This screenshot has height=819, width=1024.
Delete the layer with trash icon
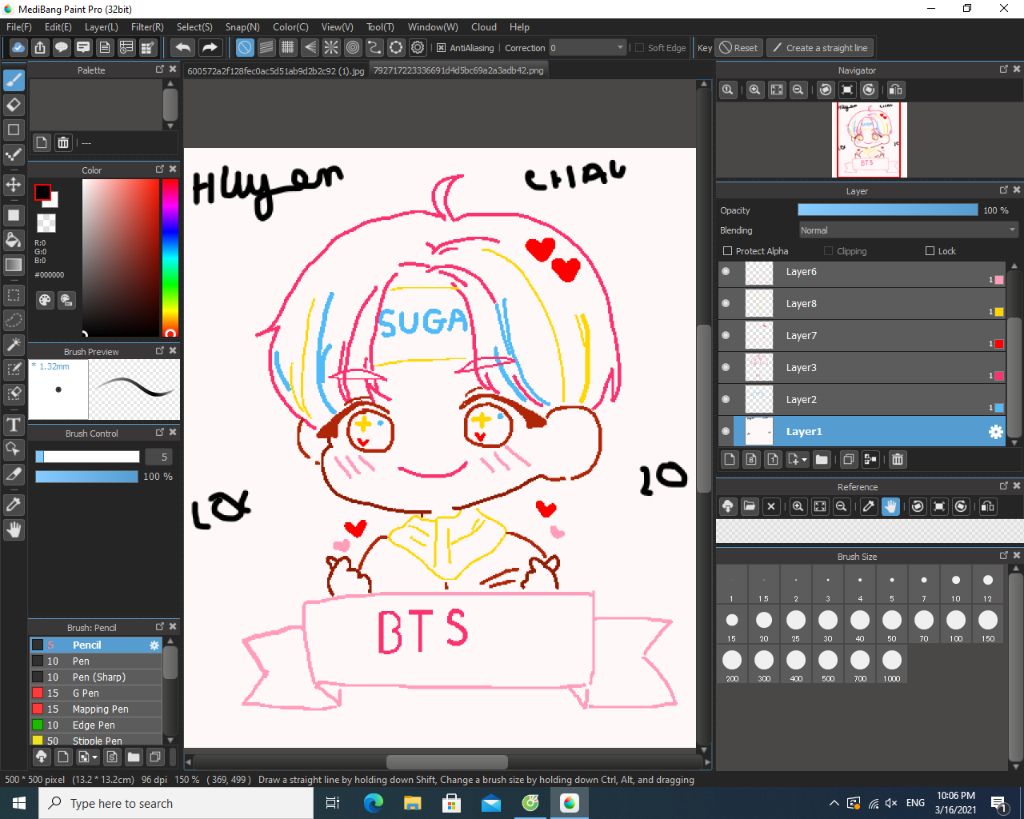pyautogui.click(x=898, y=459)
